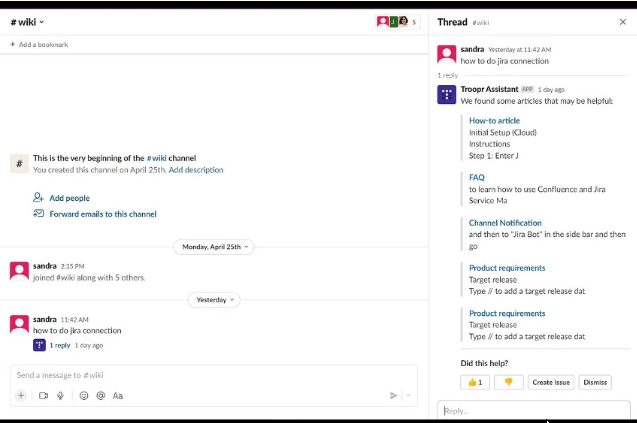
Task: Dismiss the Troopr Assistant suggestions
Action: (x=595, y=382)
